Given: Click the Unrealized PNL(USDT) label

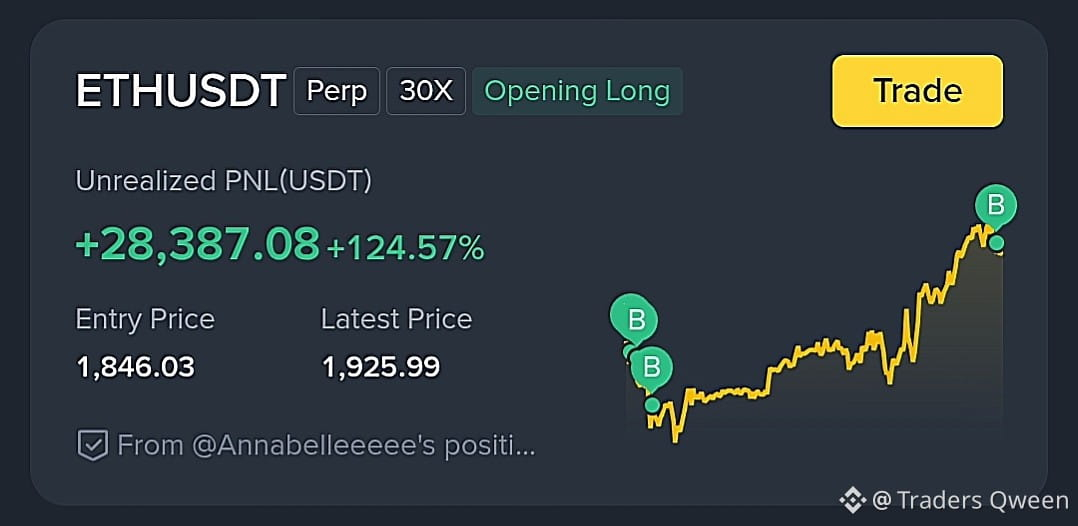Looking at the screenshot, I should (223, 181).
